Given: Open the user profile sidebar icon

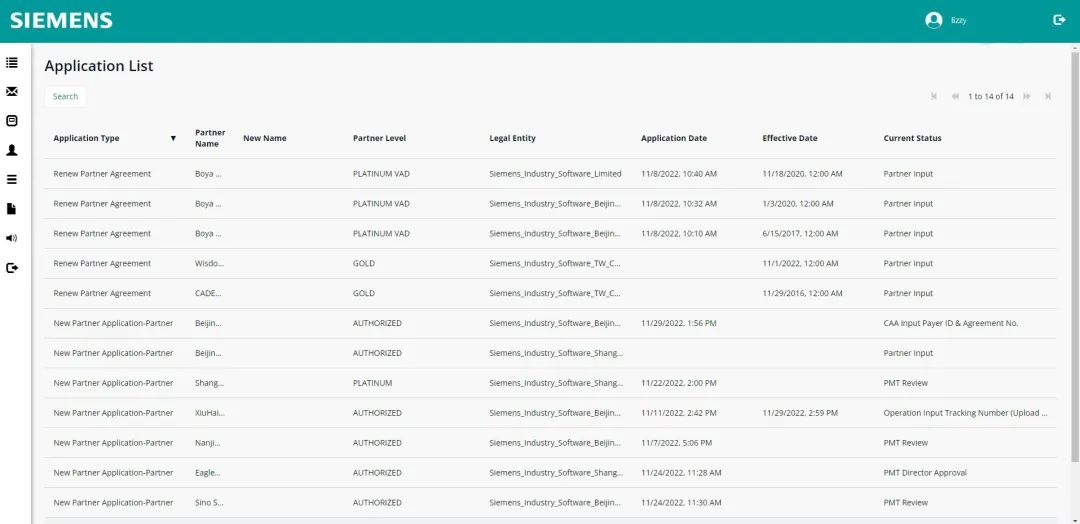Looking at the screenshot, I should pyautogui.click(x=12, y=150).
